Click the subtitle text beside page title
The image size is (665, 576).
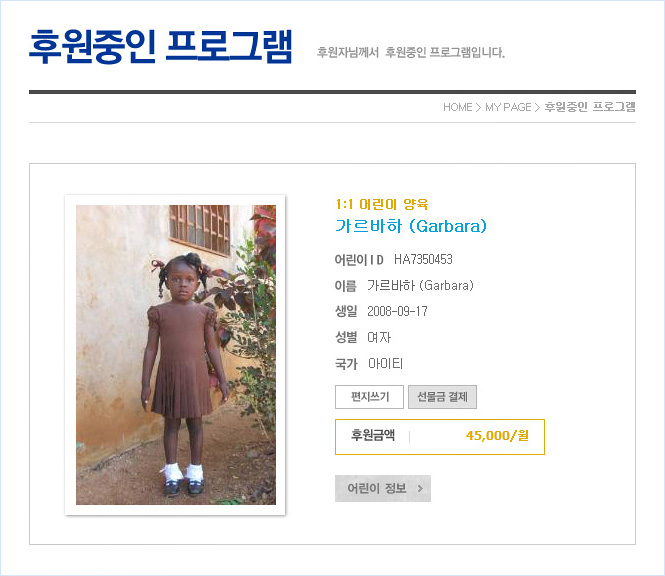tap(411, 52)
